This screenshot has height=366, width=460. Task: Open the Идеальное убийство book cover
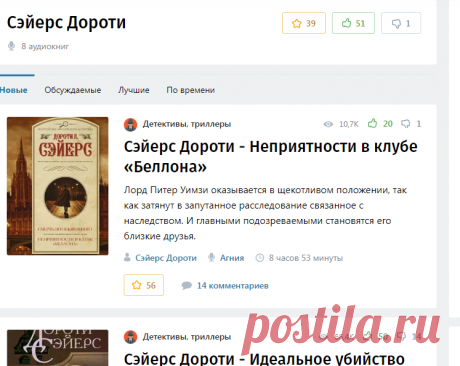click(x=58, y=348)
